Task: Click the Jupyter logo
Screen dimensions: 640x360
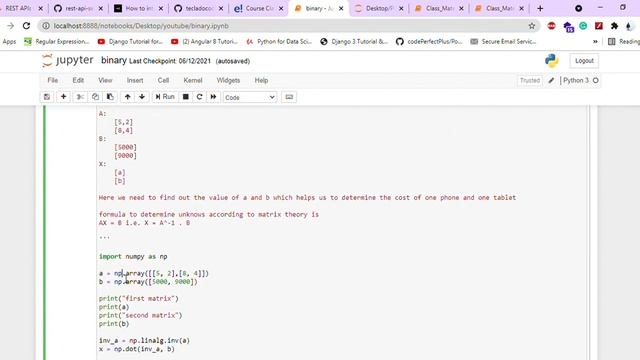Action: pos(68,60)
